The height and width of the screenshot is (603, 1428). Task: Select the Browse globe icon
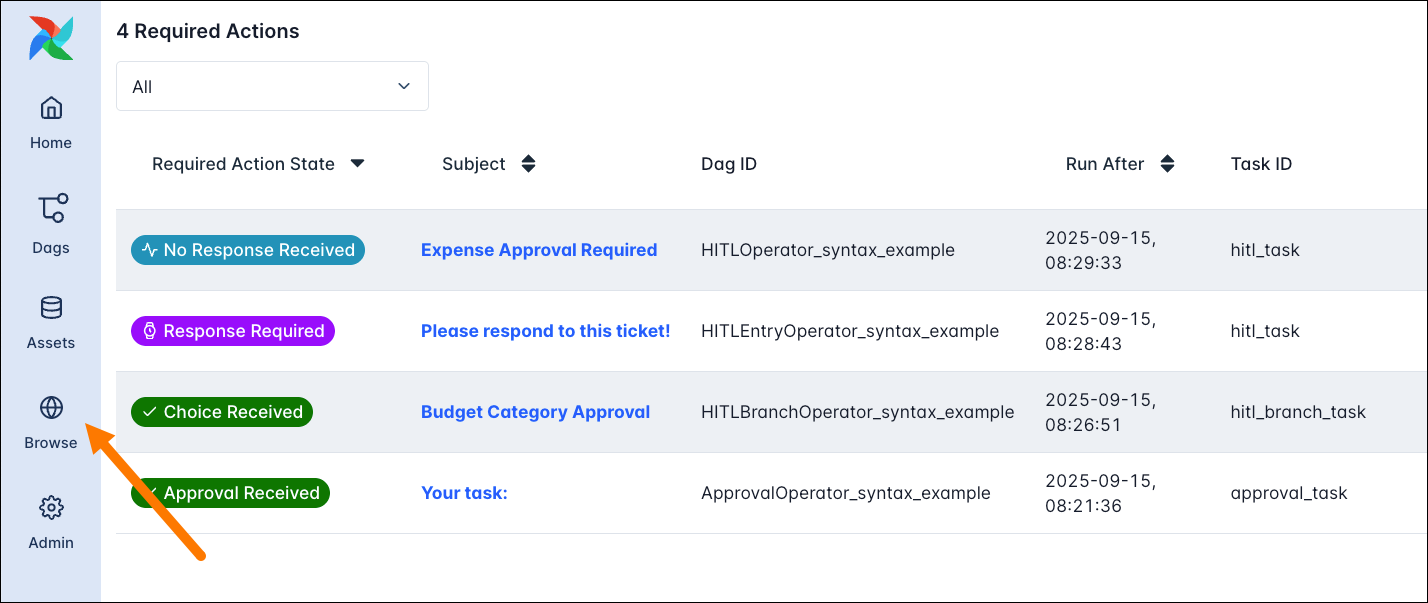[50, 407]
